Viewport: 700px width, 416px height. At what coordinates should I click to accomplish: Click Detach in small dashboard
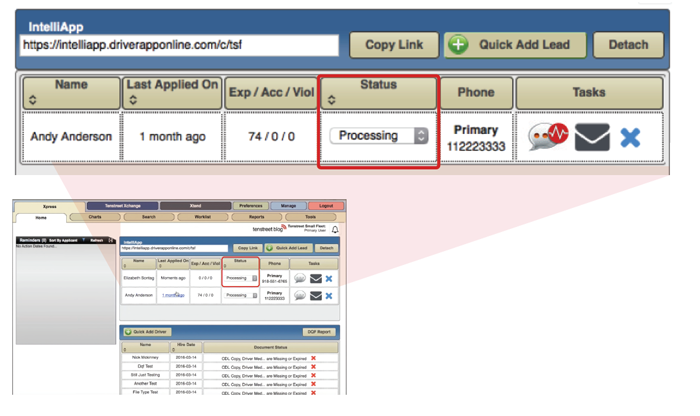point(326,248)
